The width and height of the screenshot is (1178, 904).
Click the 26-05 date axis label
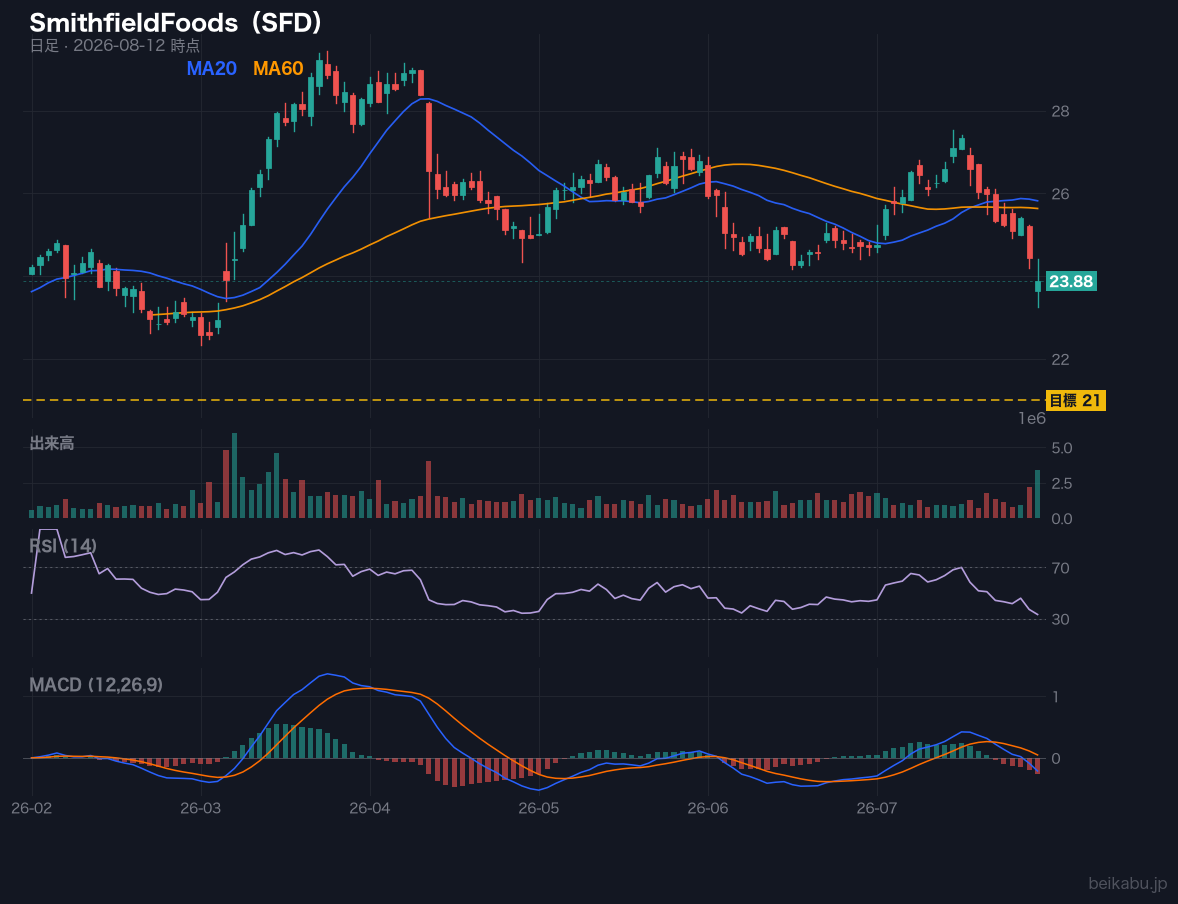click(539, 809)
